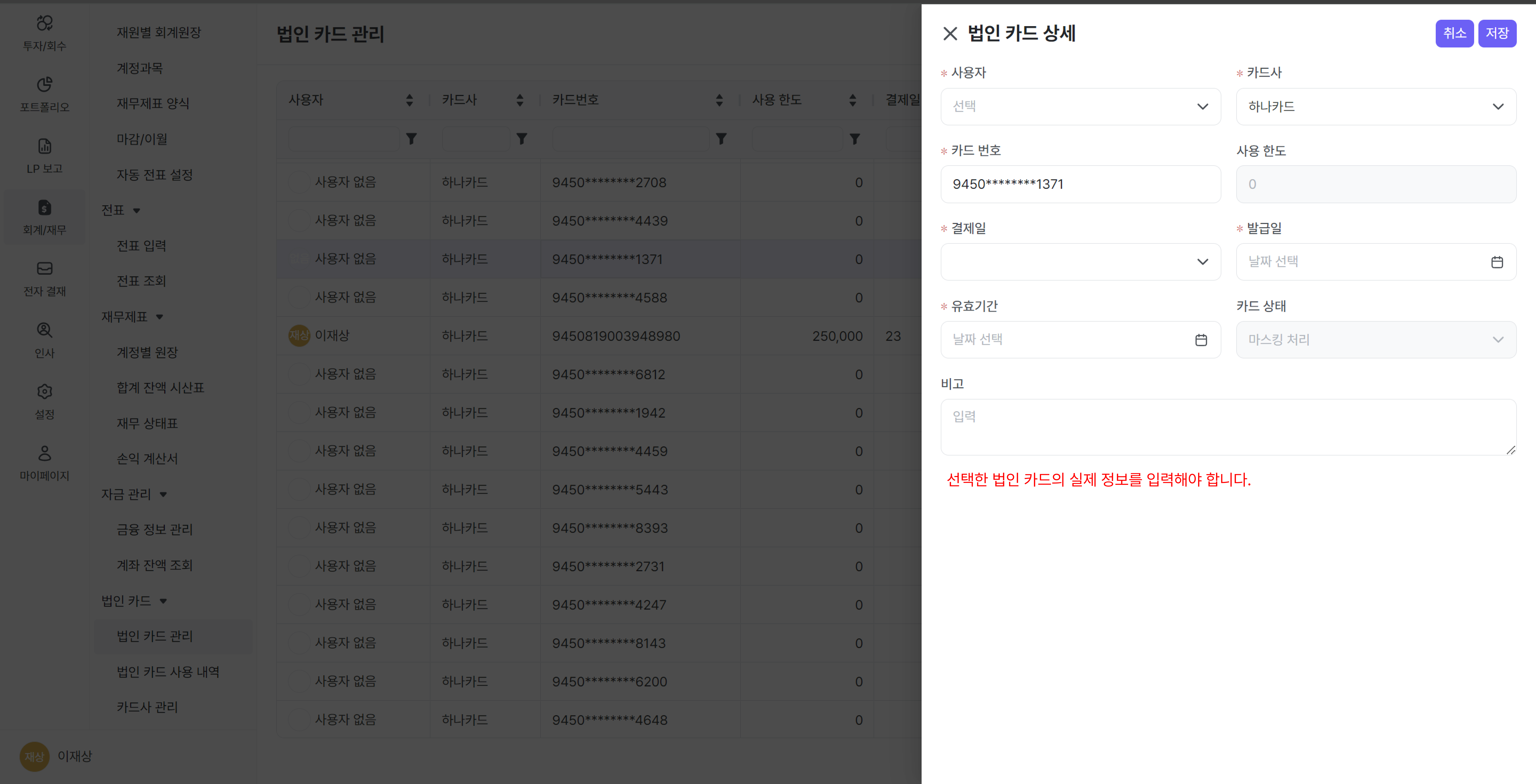Click the 사용자 column filter funnel icon
This screenshot has width=1536, height=784.
(411, 138)
